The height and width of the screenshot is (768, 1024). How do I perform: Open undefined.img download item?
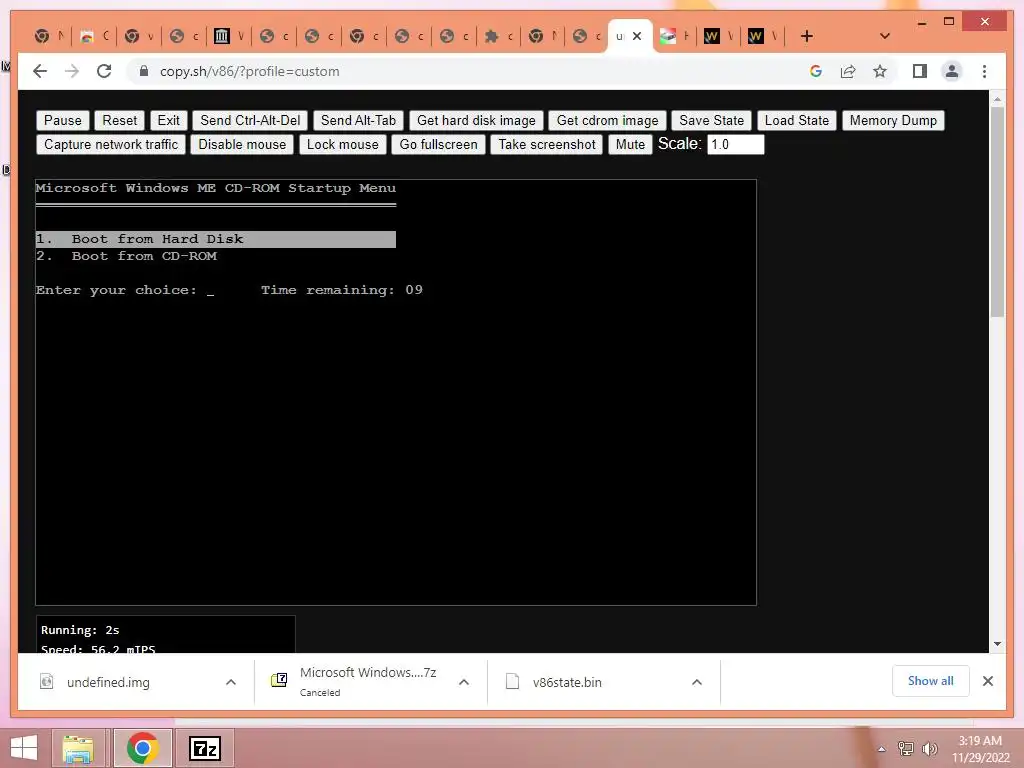coord(108,682)
